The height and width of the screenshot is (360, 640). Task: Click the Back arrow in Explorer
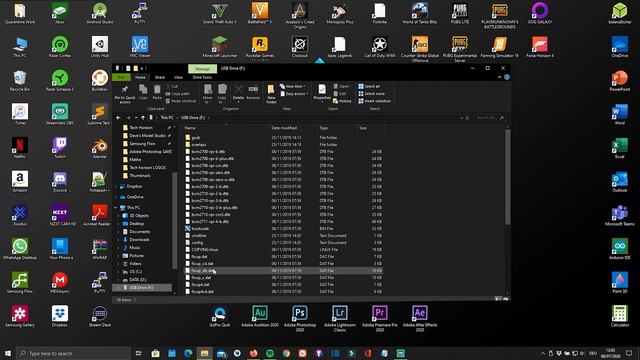coord(118,118)
